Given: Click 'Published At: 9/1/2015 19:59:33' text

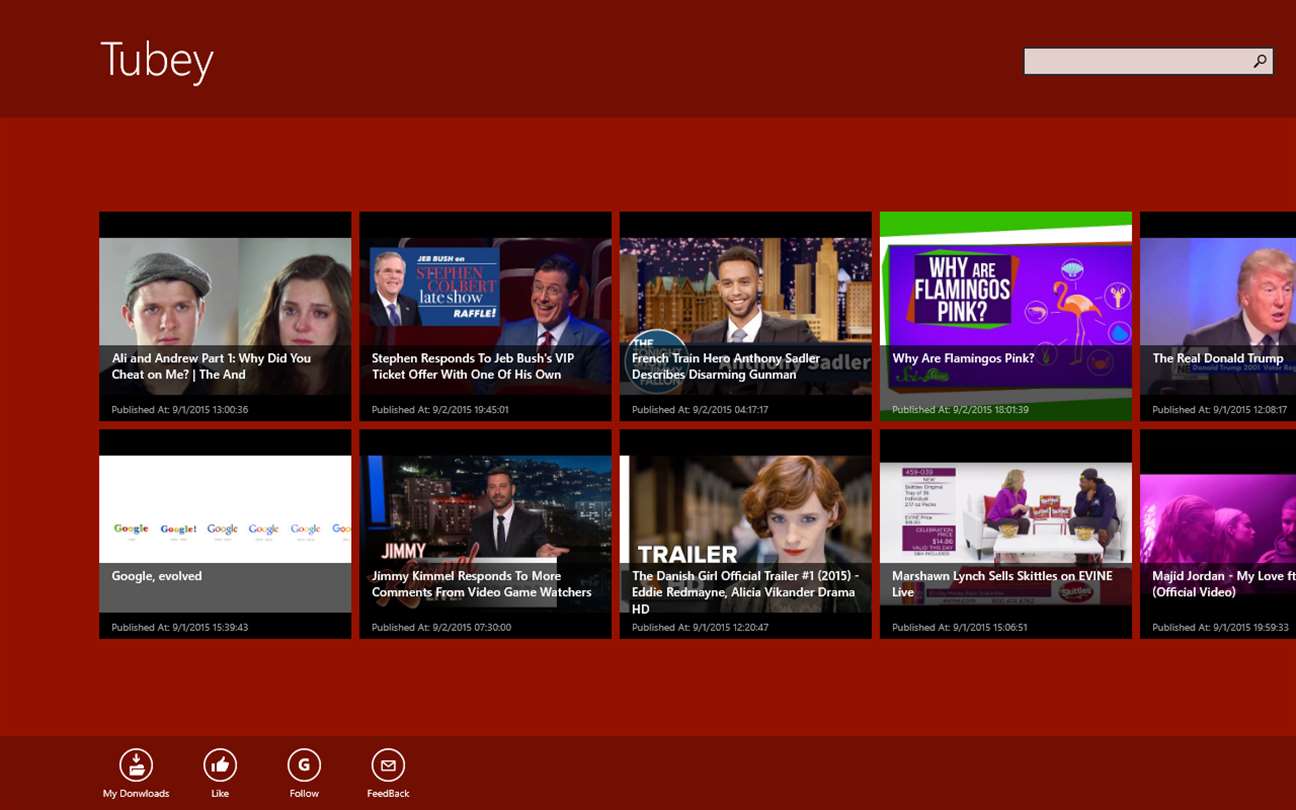Looking at the screenshot, I should click(1220, 628).
